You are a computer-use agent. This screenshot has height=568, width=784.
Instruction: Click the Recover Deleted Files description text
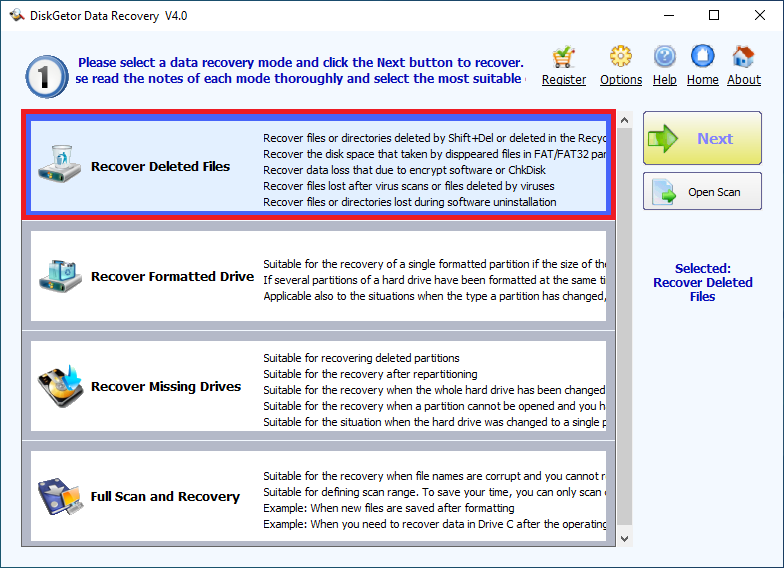point(432,170)
